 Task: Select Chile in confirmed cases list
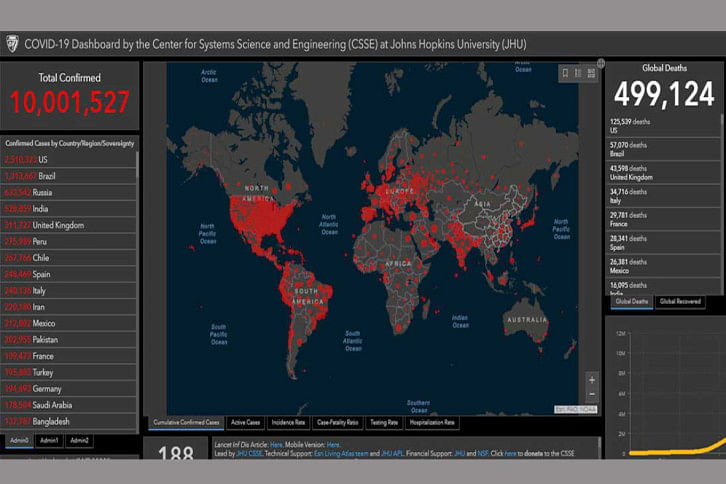(x=69, y=258)
